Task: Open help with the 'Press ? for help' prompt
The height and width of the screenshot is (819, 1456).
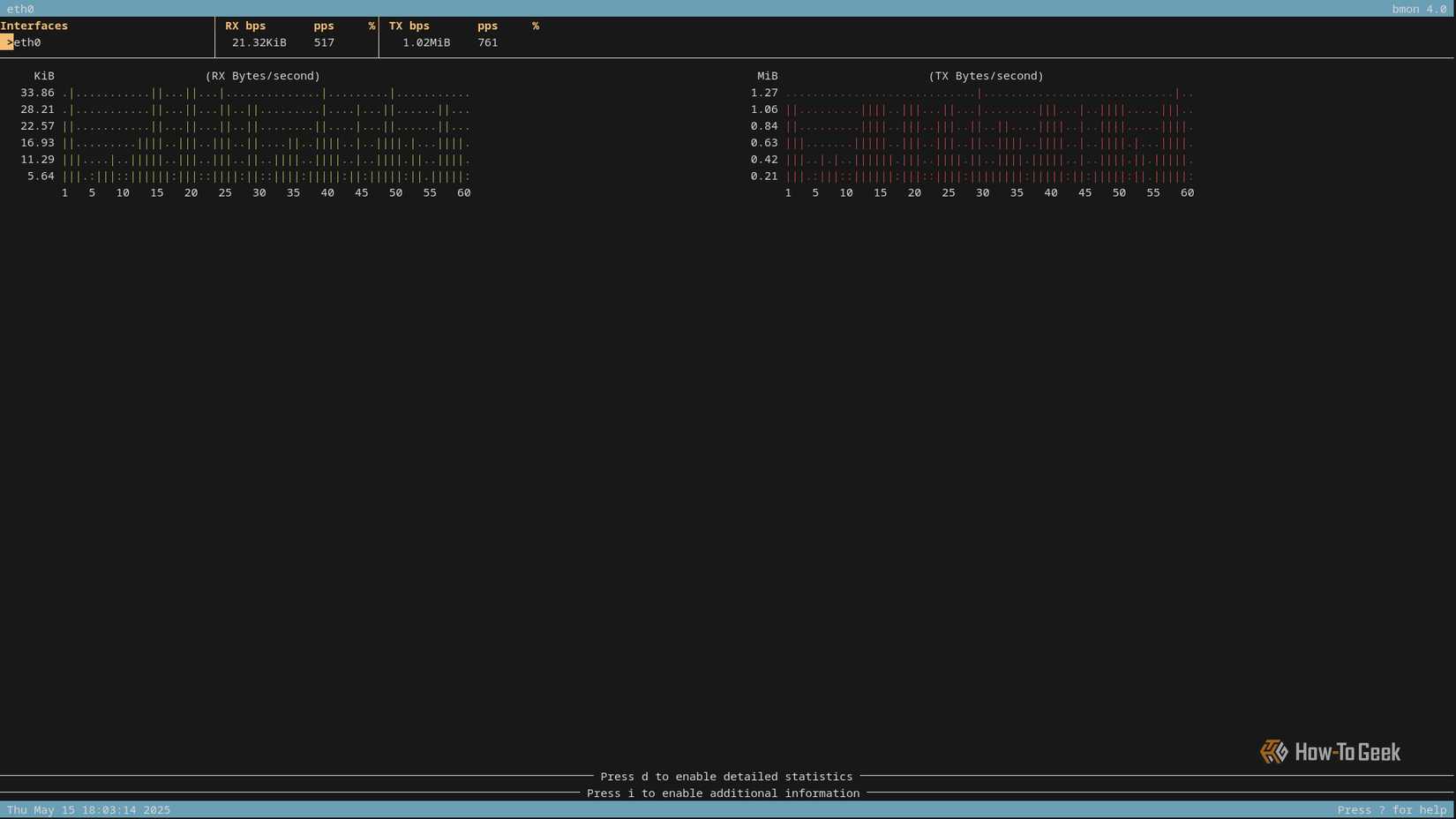Action: click(x=1390, y=809)
